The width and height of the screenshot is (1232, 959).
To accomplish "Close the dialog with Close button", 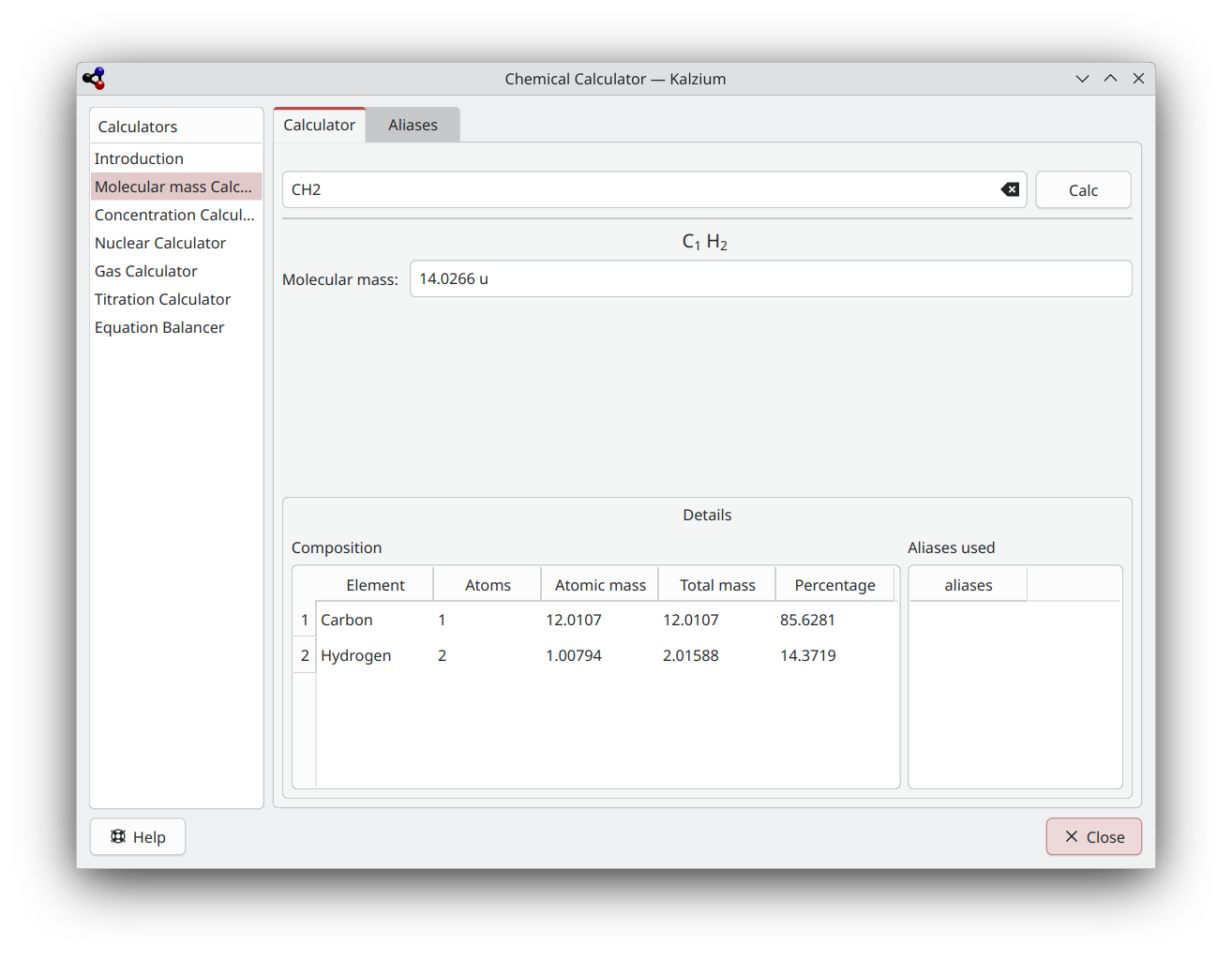I will [x=1093, y=837].
